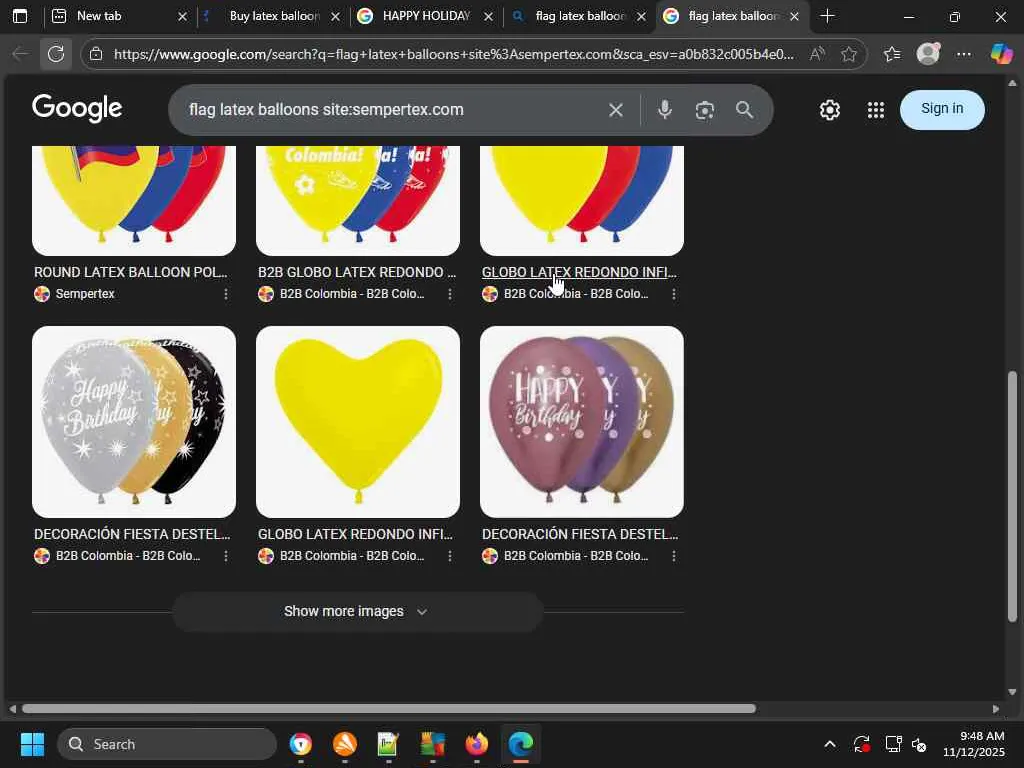The width and height of the screenshot is (1024, 768).
Task: Open B2B GLOBO LATEX REDONDO link
Action: coord(357,272)
